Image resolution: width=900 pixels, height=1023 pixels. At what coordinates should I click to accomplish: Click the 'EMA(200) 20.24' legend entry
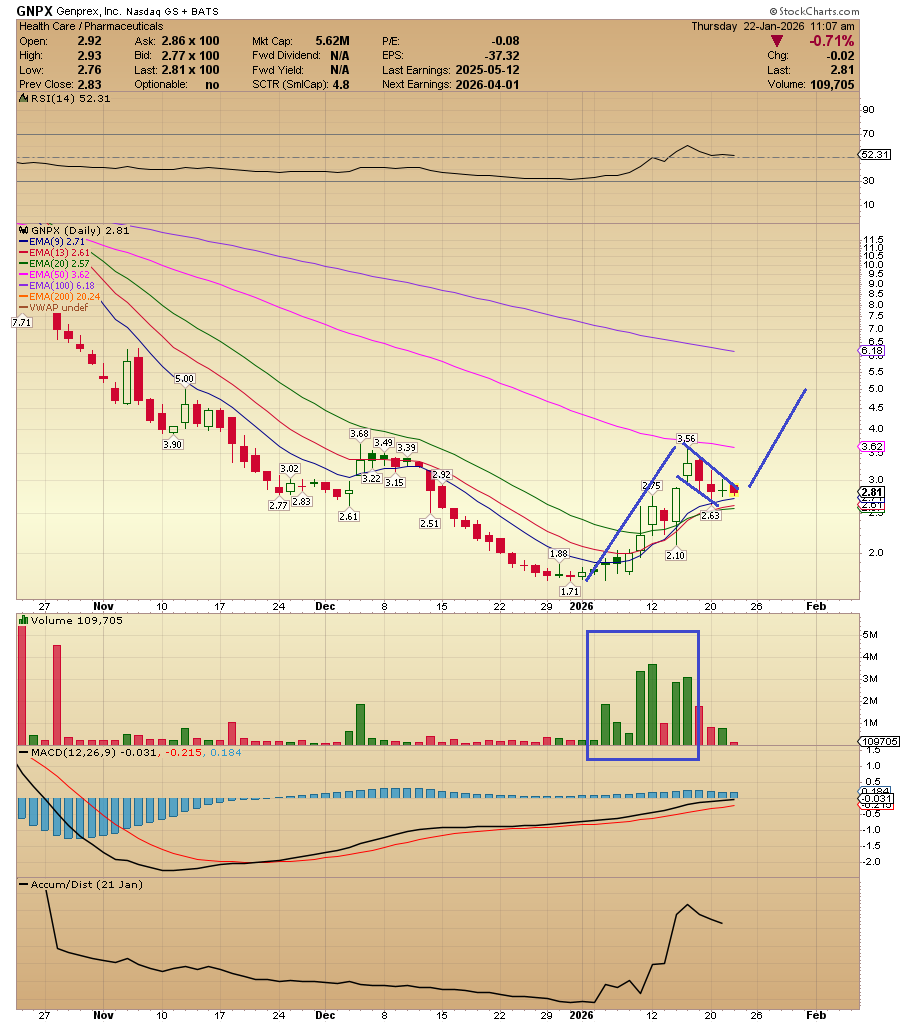pyautogui.click(x=65, y=297)
